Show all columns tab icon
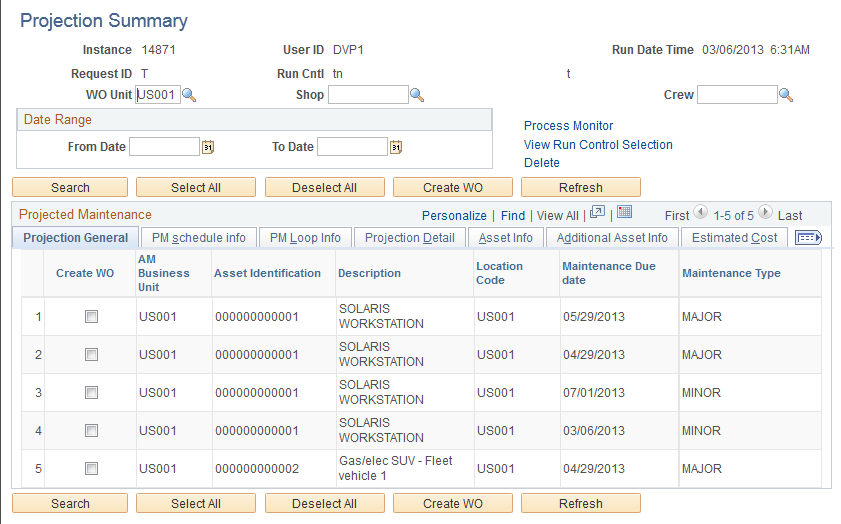This screenshot has height=524, width=841. tap(808, 238)
